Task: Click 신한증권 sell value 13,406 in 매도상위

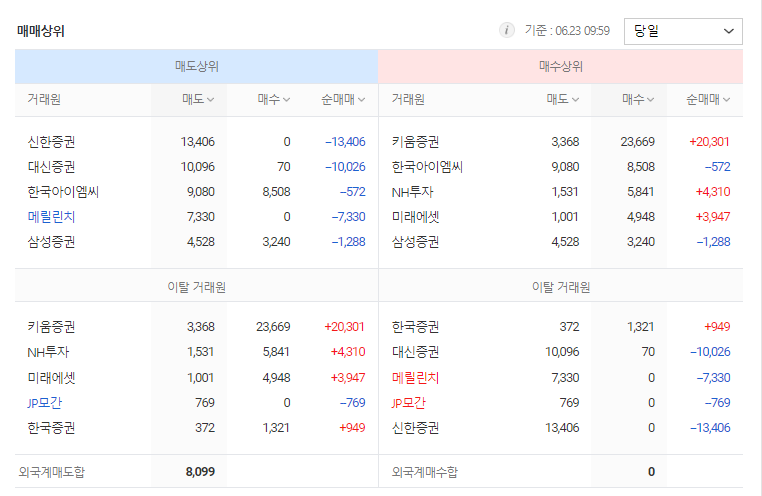Action: 197,142
